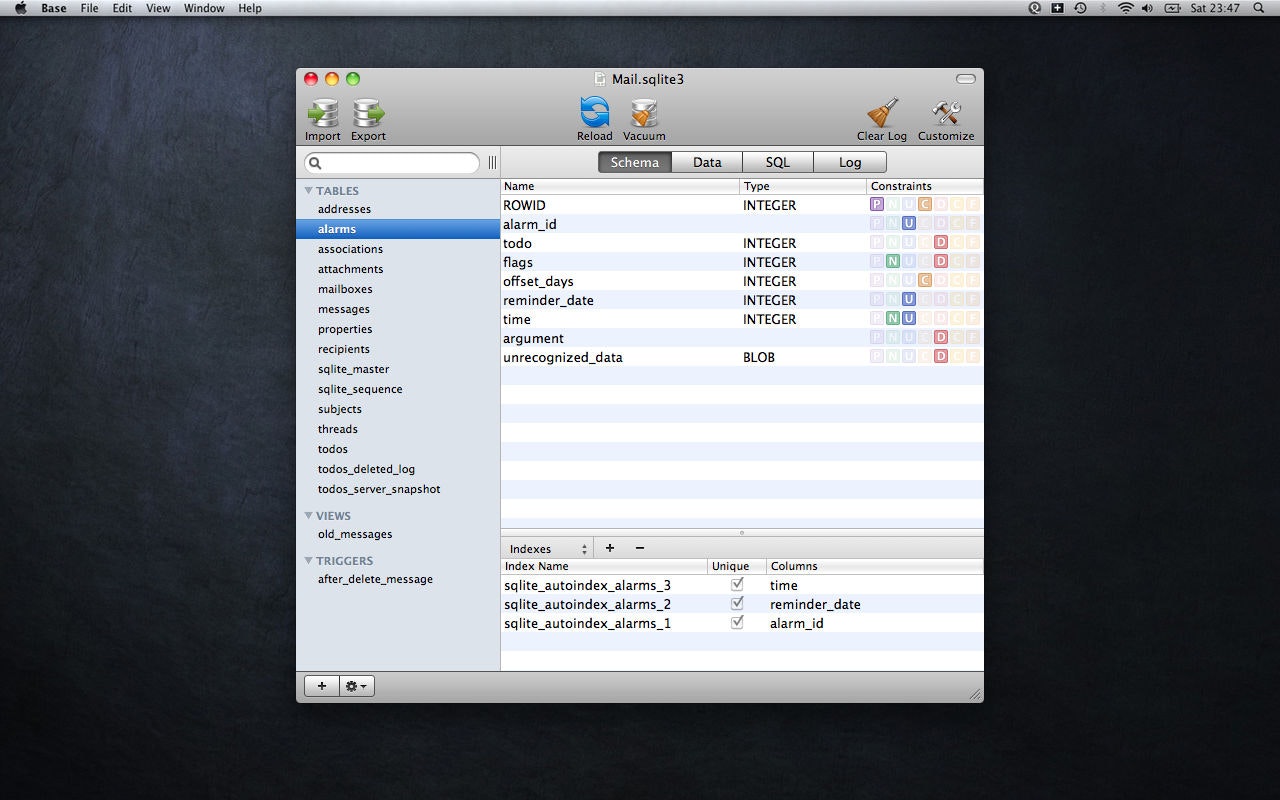Viewport: 1280px width, 800px height.
Task: Open the Indexes popup selector
Action: pos(546,548)
